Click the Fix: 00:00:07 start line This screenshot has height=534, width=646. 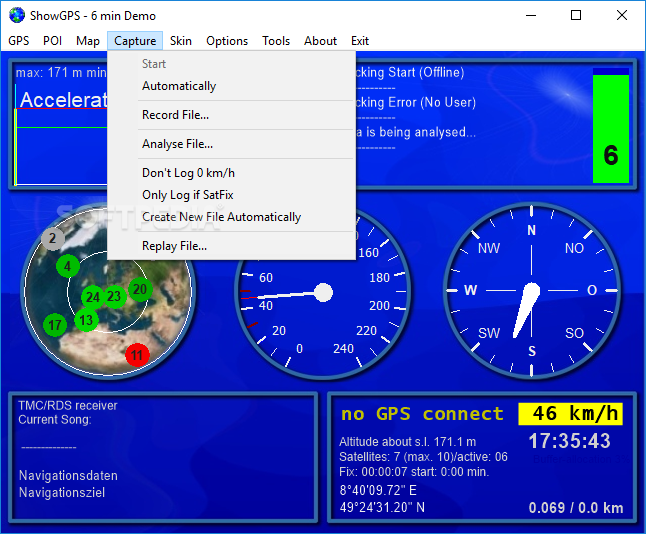[x=414, y=472]
